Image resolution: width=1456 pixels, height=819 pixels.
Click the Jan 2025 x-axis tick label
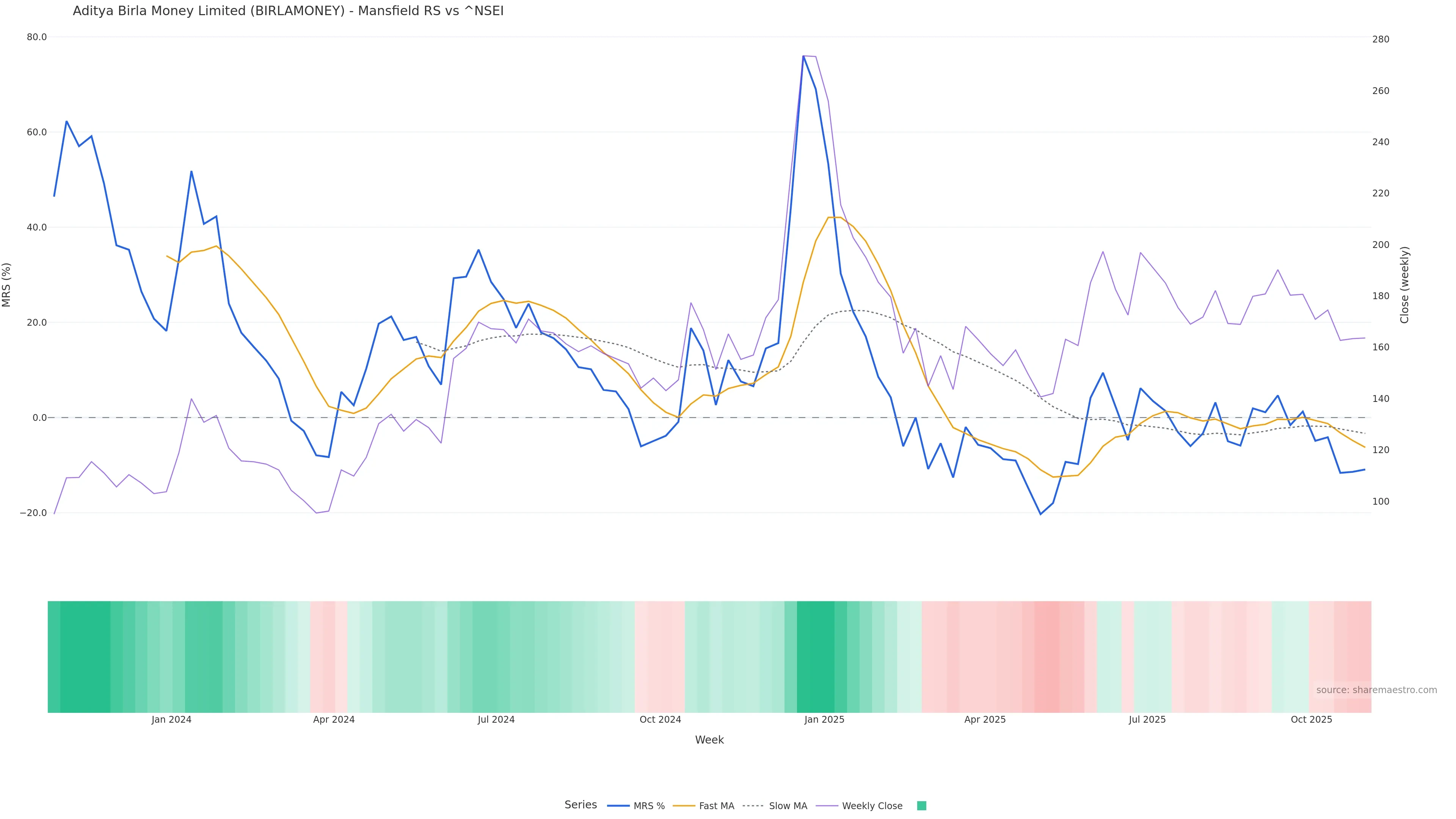[x=824, y=720]
